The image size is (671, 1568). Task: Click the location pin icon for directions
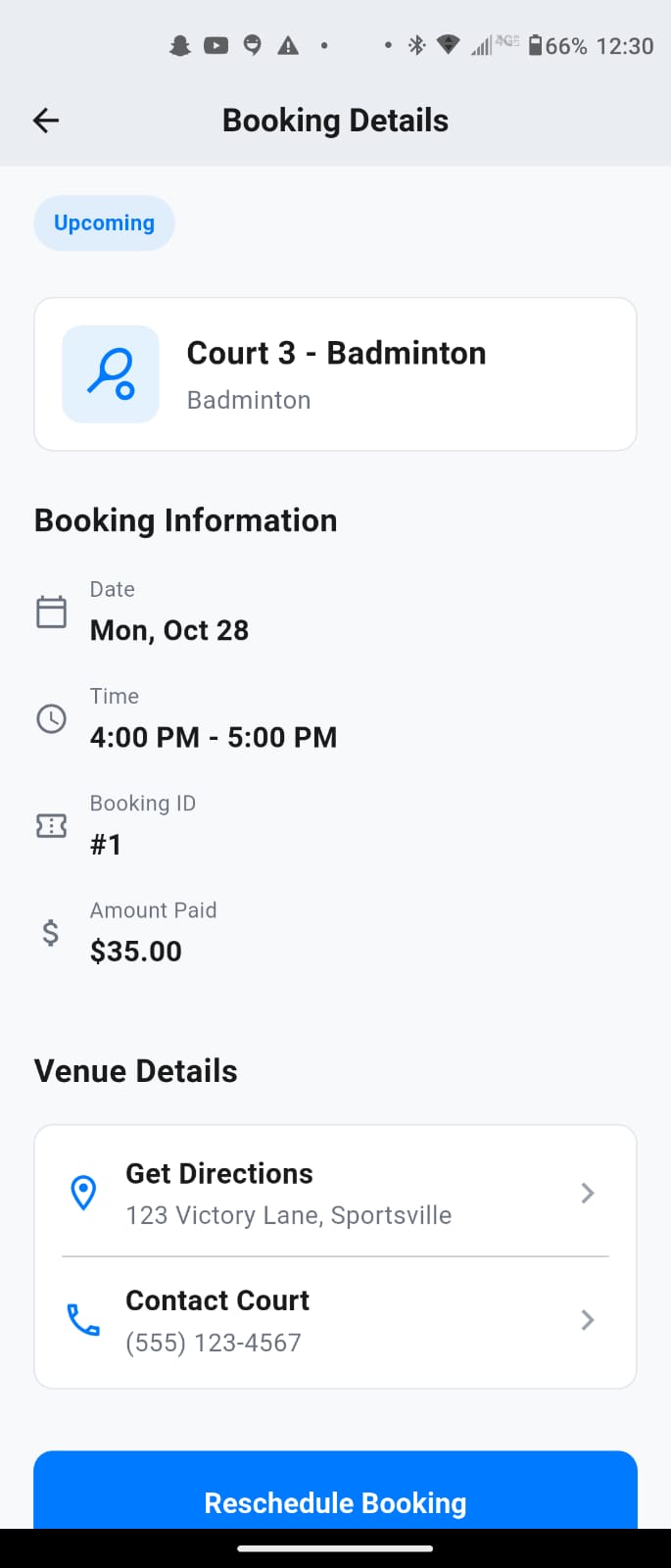point(83,1192)
